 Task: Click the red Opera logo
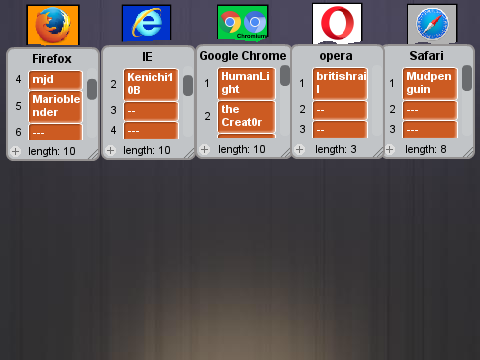point(337,23)
